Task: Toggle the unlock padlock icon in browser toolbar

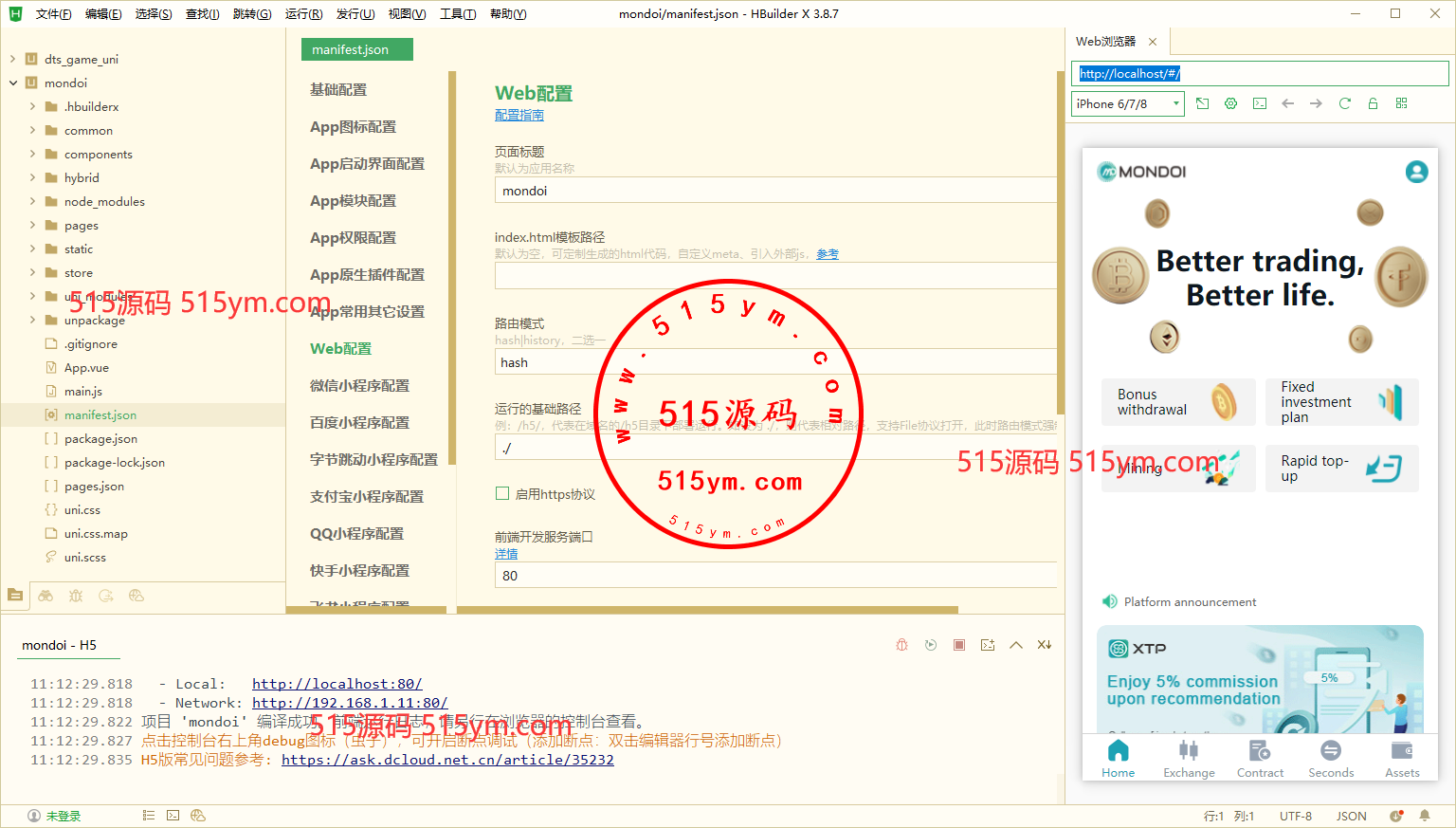Action: [1373, 103]
